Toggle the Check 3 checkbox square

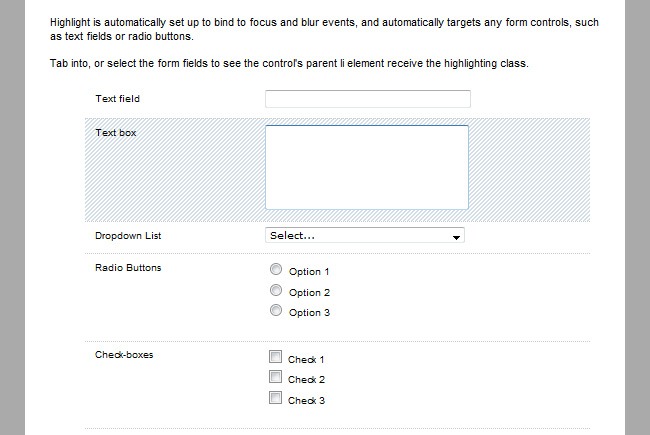click(275, 398)
